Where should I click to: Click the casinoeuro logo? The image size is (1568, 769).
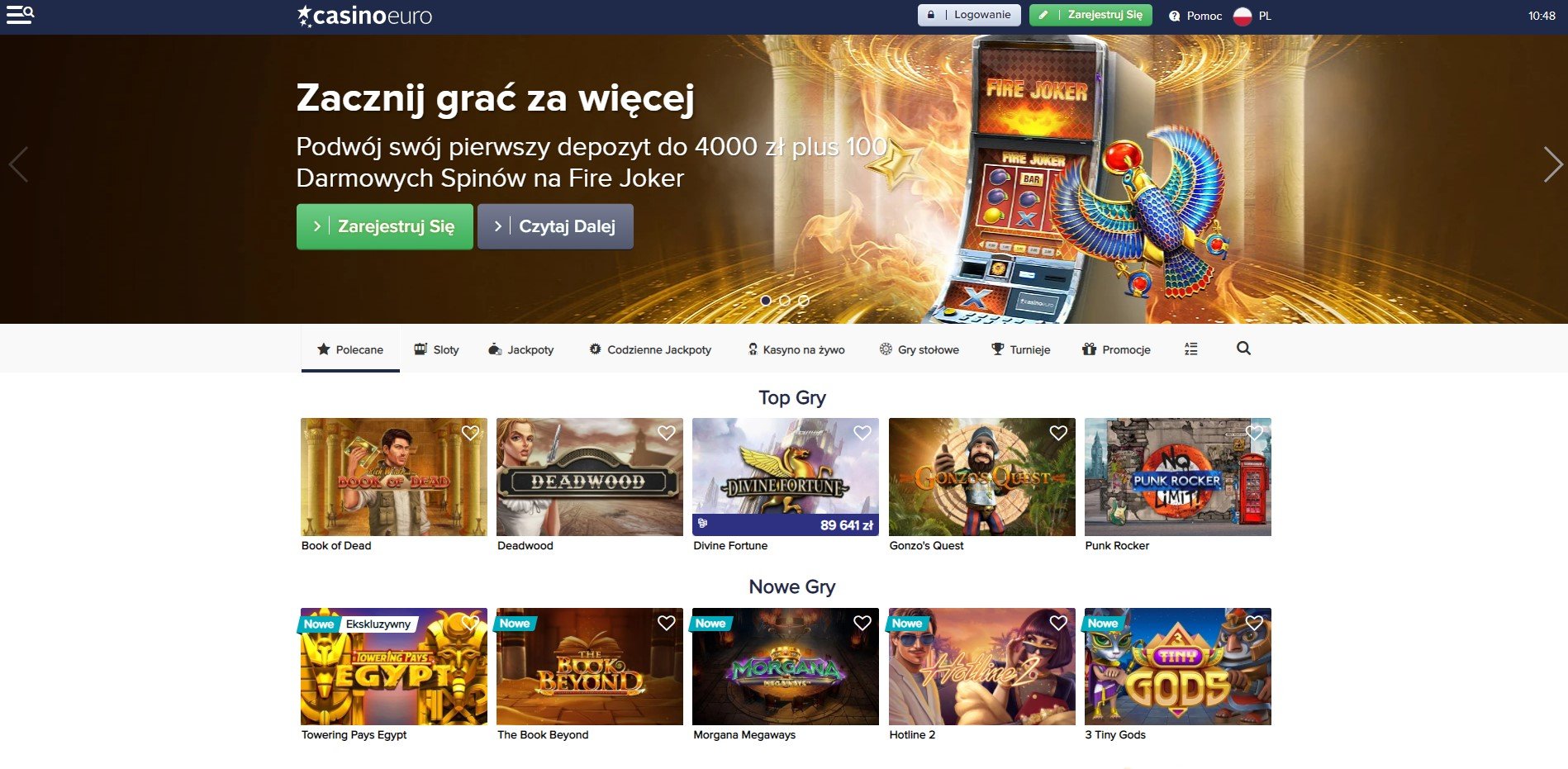pos(364,16)
